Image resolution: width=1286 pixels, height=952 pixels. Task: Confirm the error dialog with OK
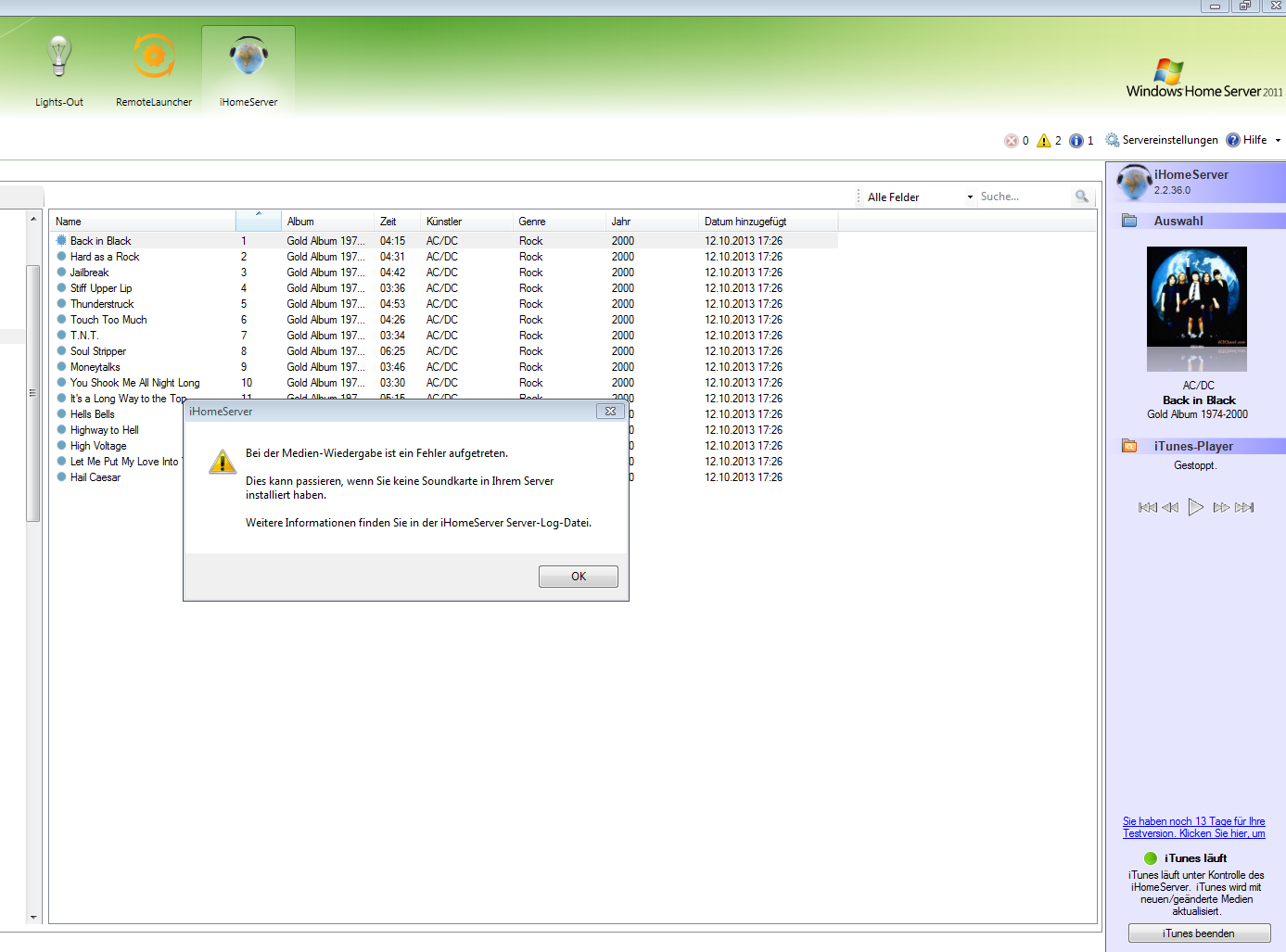click(579, 577)
